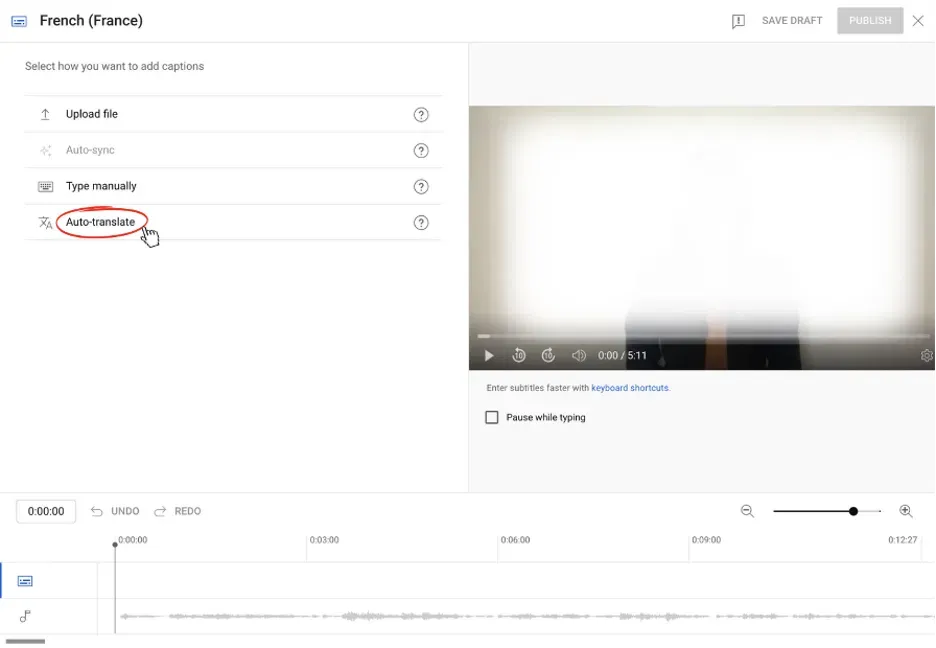The image size is (936, 648).
Task: Open help for Auto-translate
Action: coord(421,223)
